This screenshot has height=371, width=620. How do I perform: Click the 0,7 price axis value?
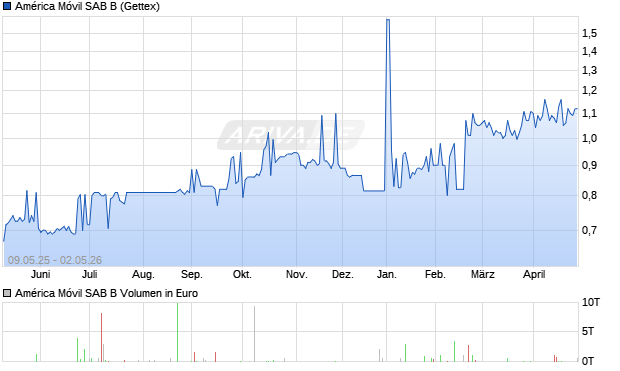click(x=589, y=230)
